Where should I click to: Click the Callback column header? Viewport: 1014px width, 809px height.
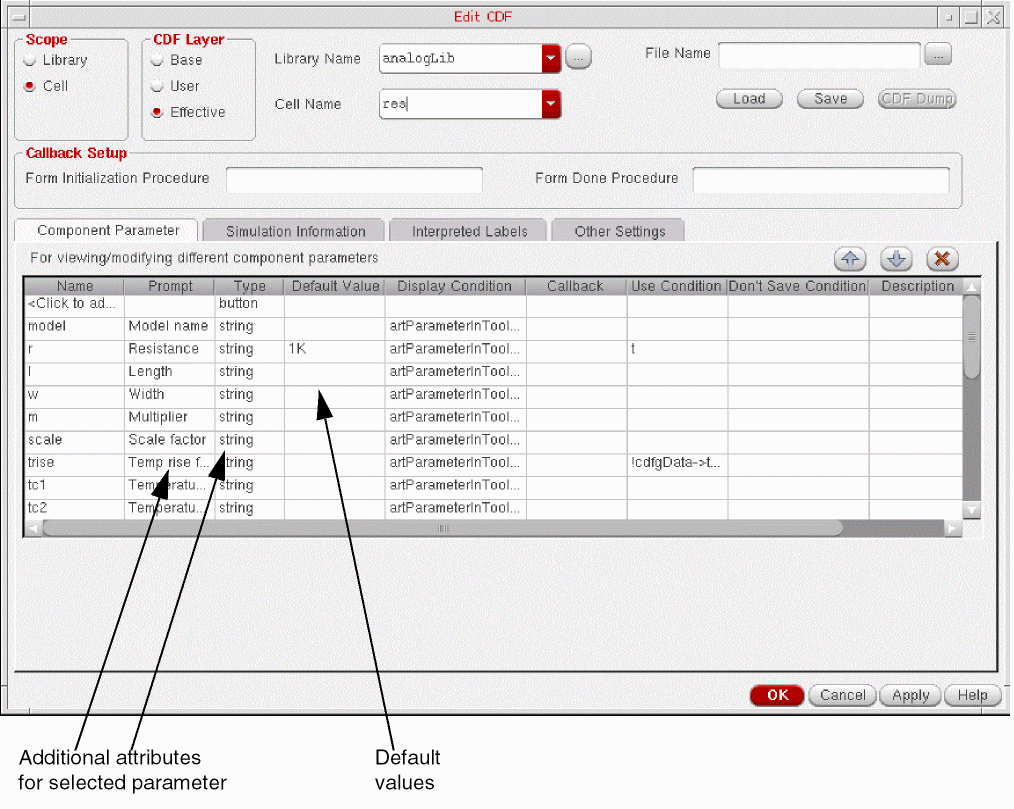(x=576, y=286)
